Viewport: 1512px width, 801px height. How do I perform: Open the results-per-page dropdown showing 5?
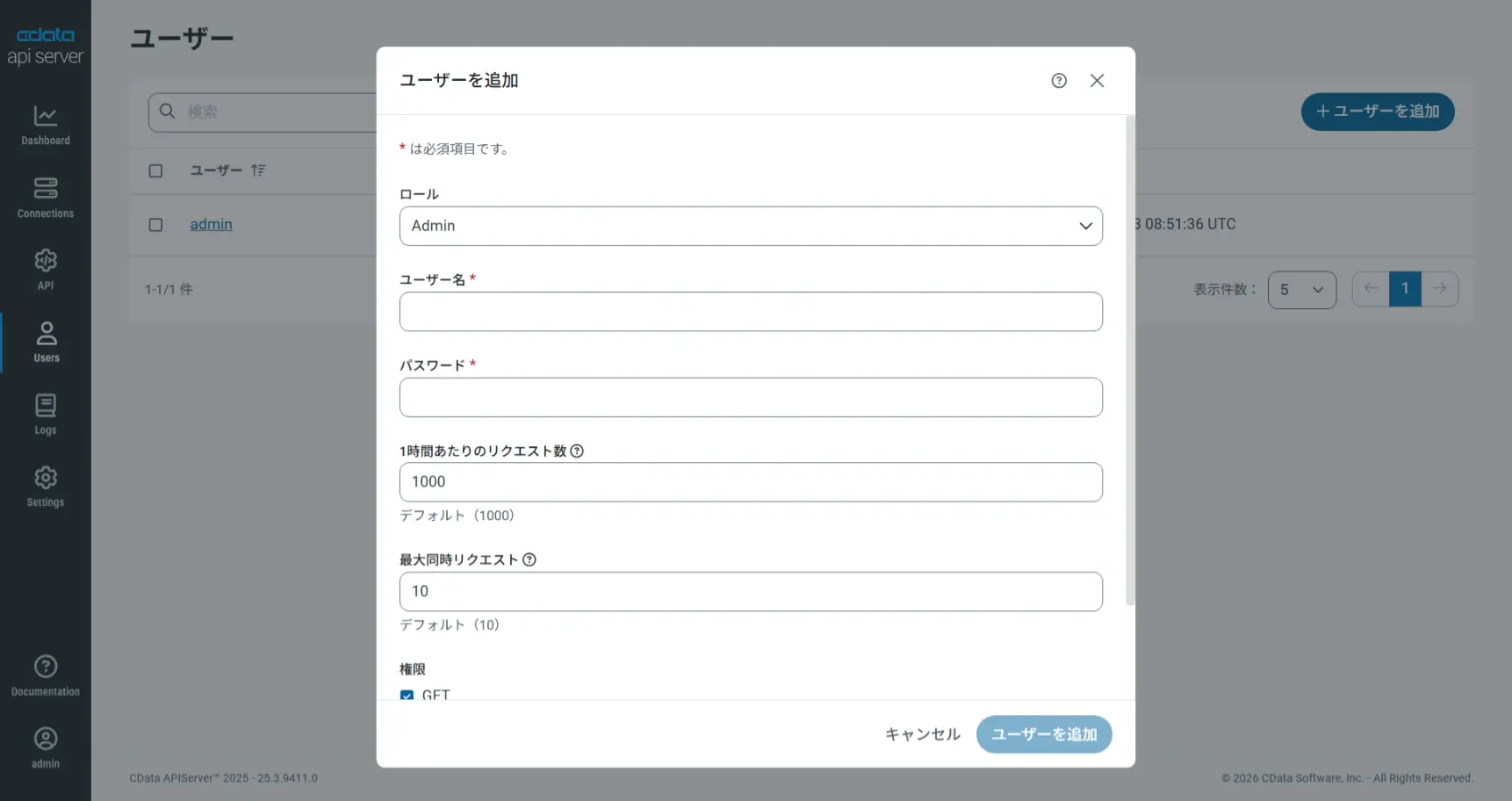tap(1302, 289)
